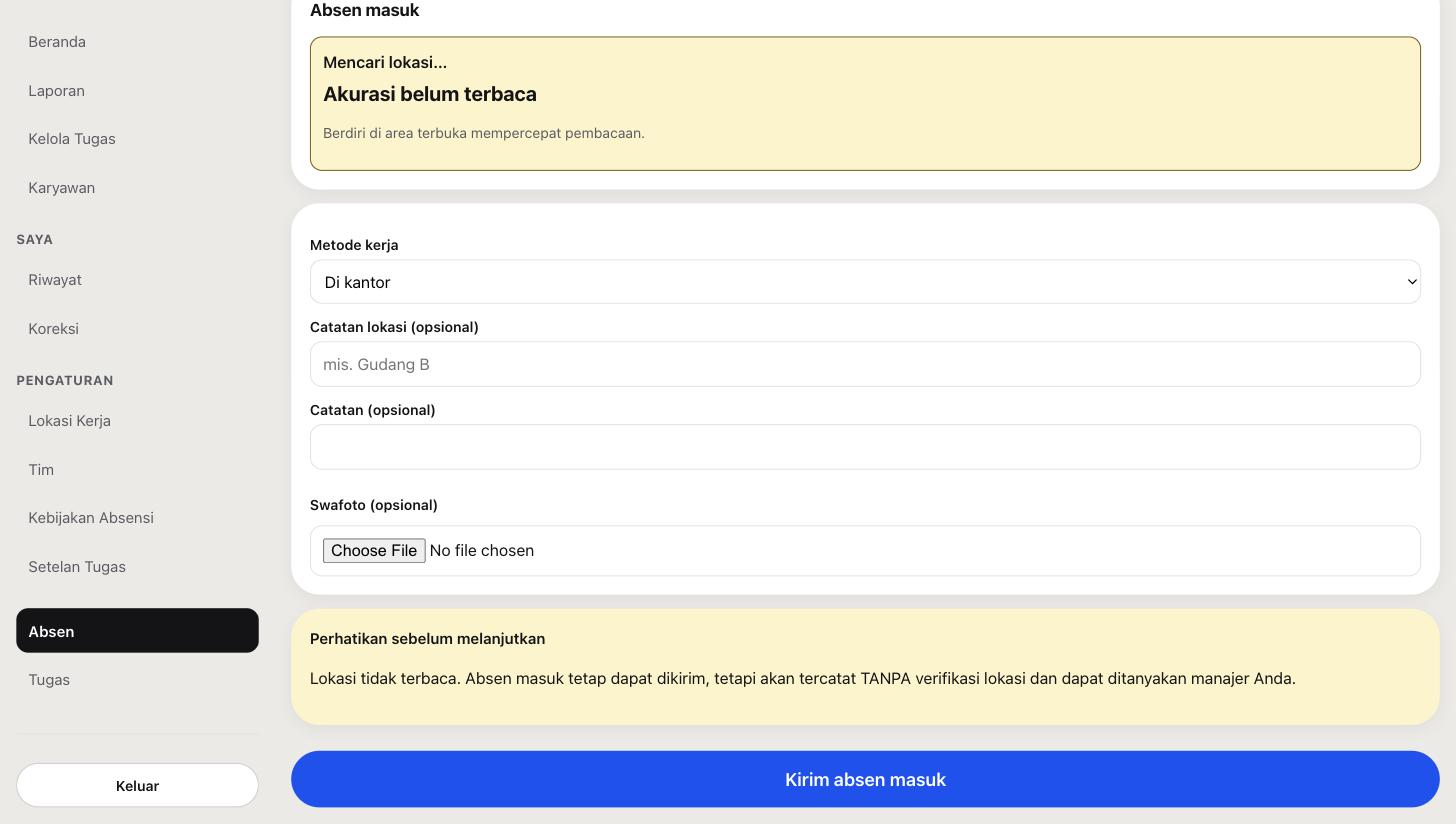Select the active Absen sidebar item
Viewport: 1456px width, 824px height.
click(137, 631)
